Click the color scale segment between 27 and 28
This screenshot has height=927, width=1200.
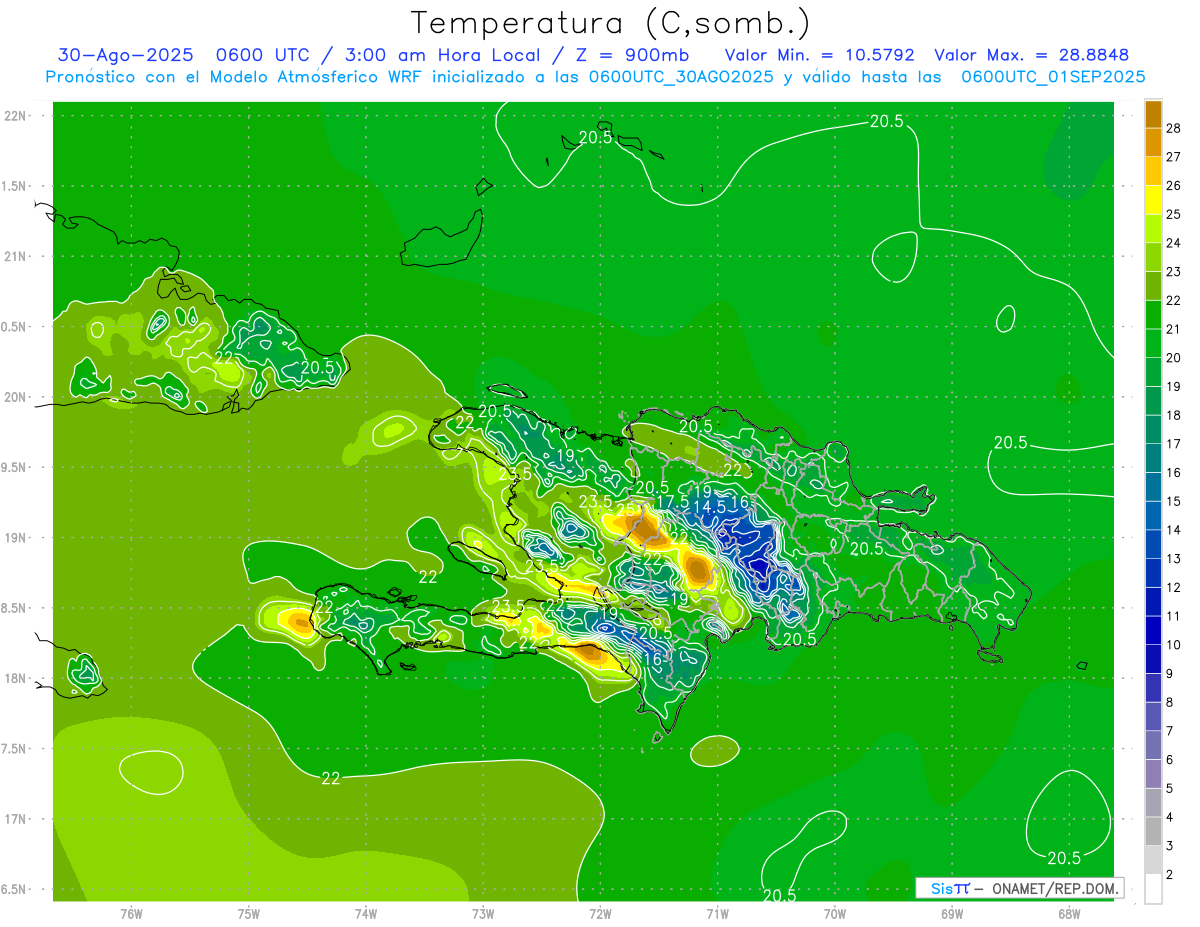[x=1153, y=143]
